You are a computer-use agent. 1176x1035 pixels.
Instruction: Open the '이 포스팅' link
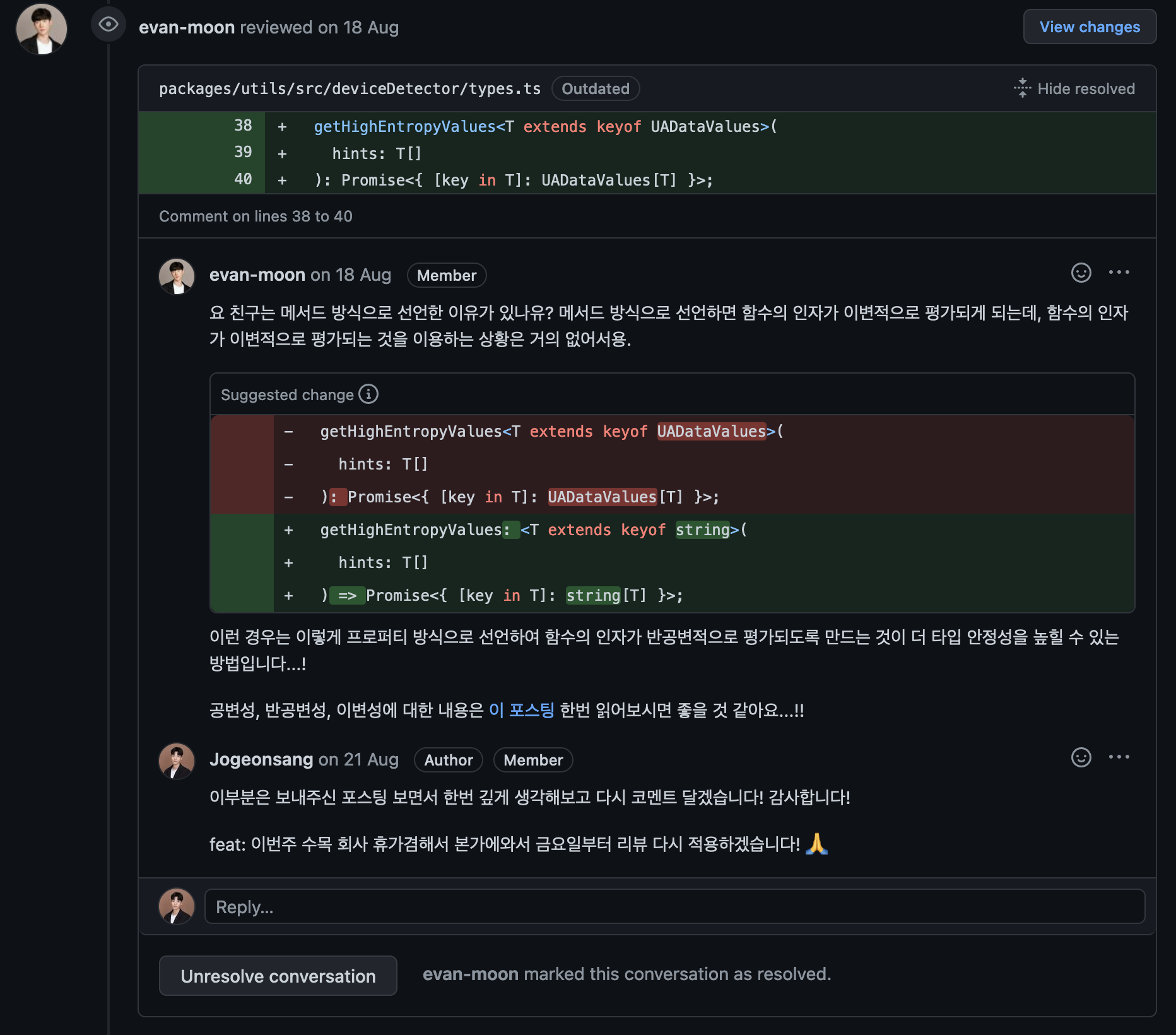tap(521, 711)
